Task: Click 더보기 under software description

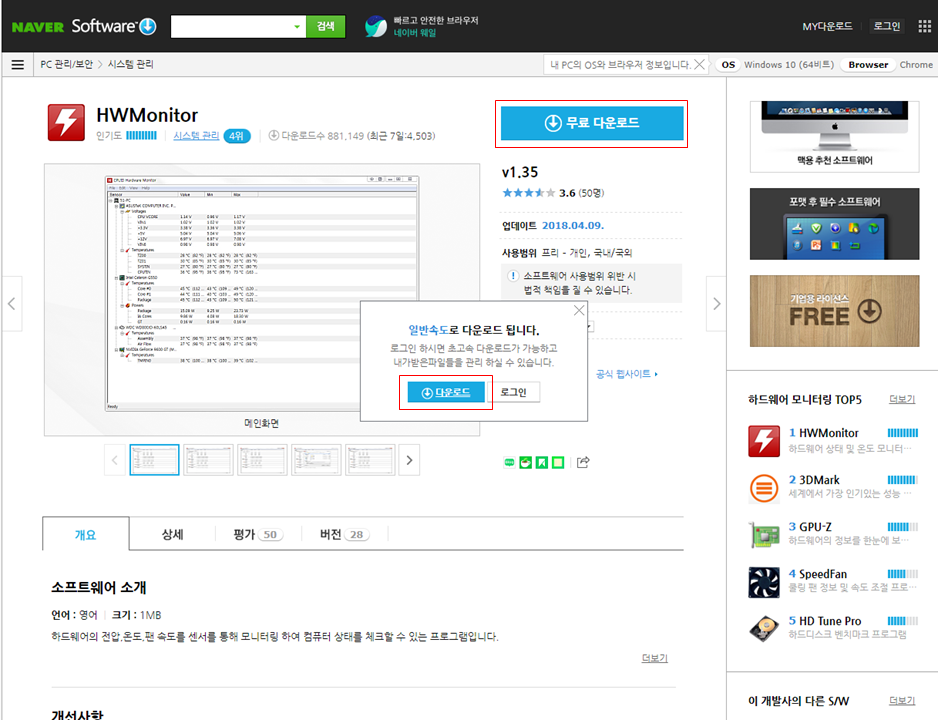Action: tap(654, 658)
